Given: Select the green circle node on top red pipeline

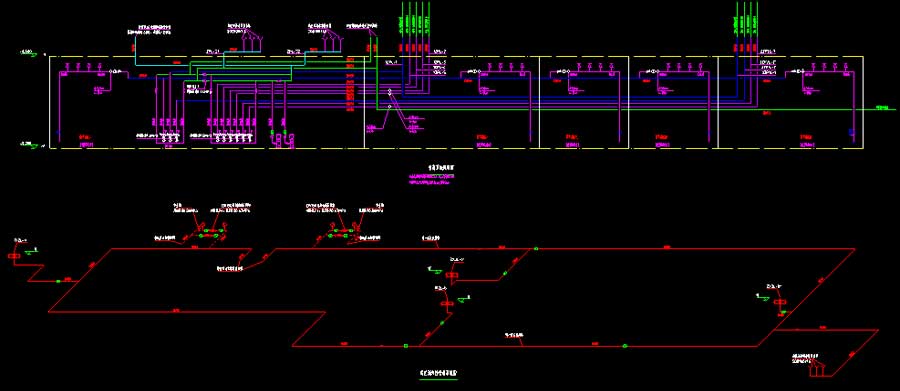Looking at the screenshot, I should point(536,249).
